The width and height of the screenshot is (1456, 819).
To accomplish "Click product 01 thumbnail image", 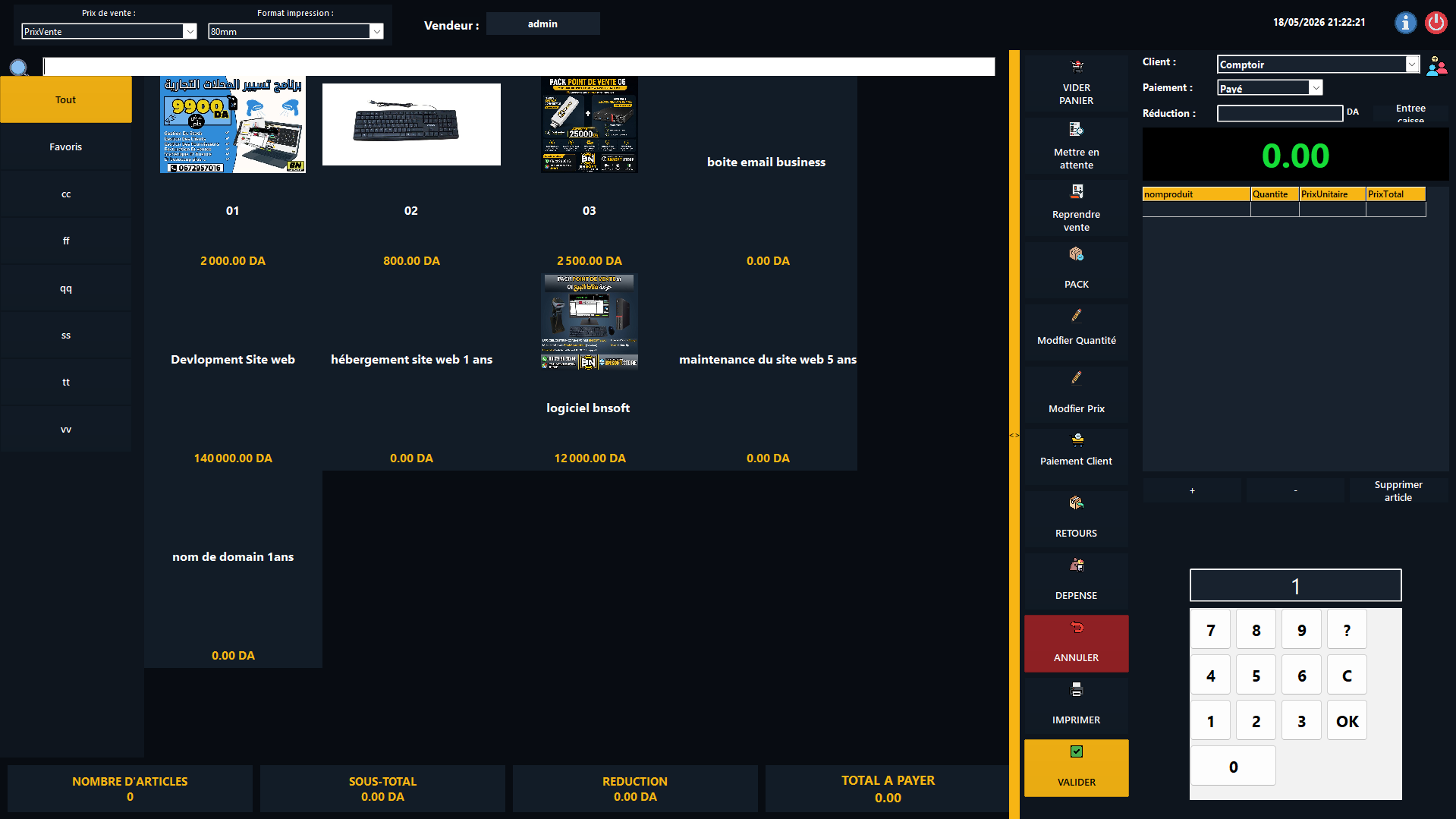I will (233, 124).
